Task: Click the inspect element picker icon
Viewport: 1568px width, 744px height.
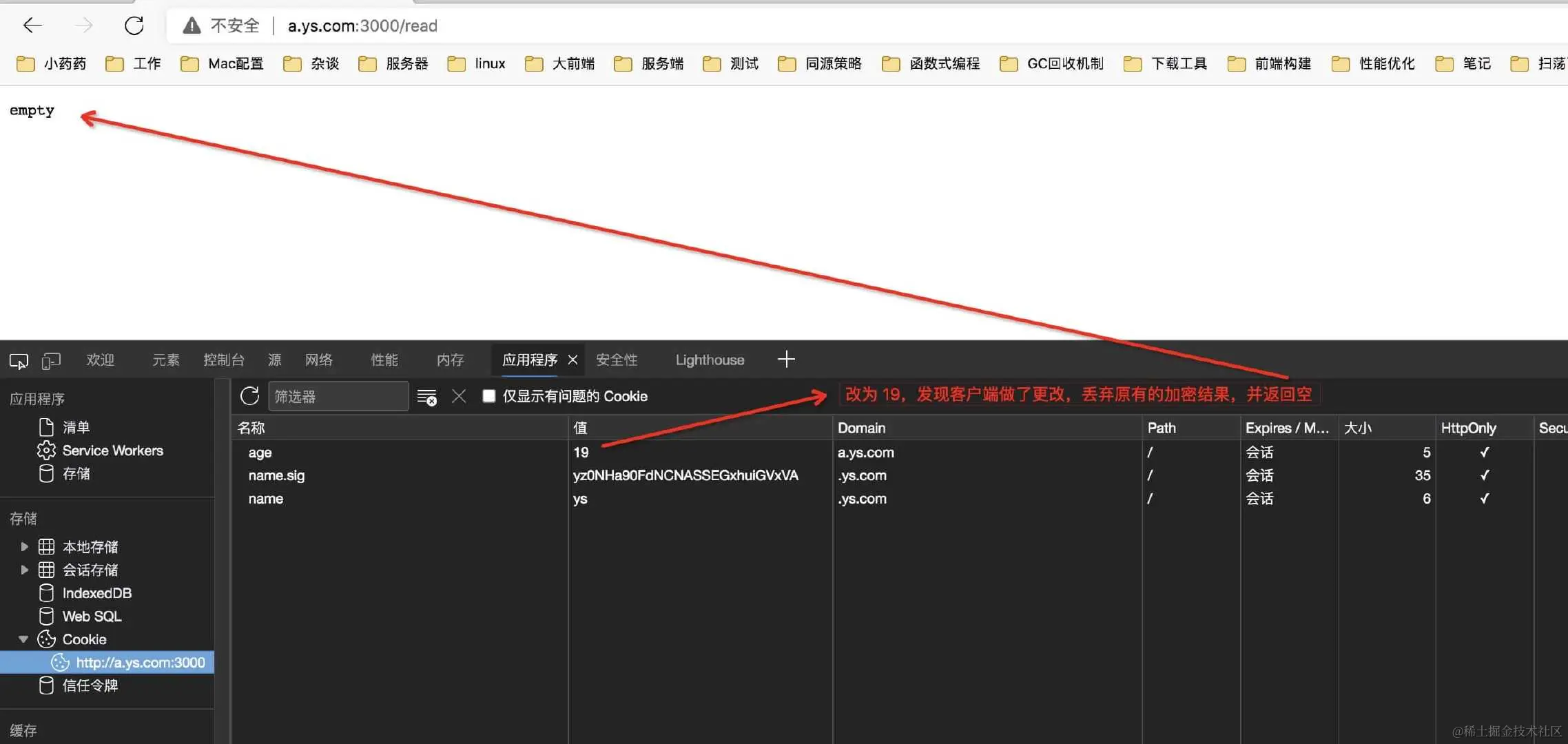Action: 19,360
